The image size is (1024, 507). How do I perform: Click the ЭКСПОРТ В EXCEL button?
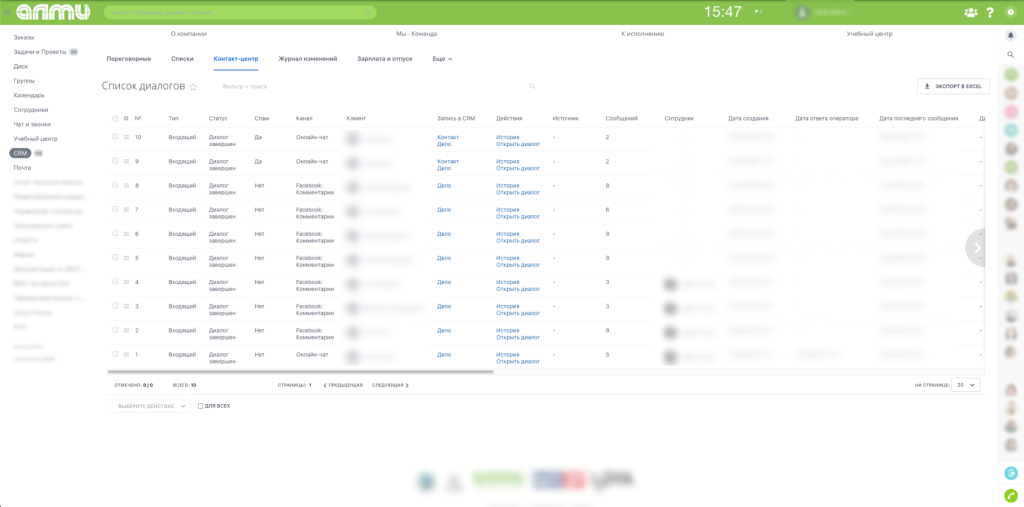pos(953,86)
